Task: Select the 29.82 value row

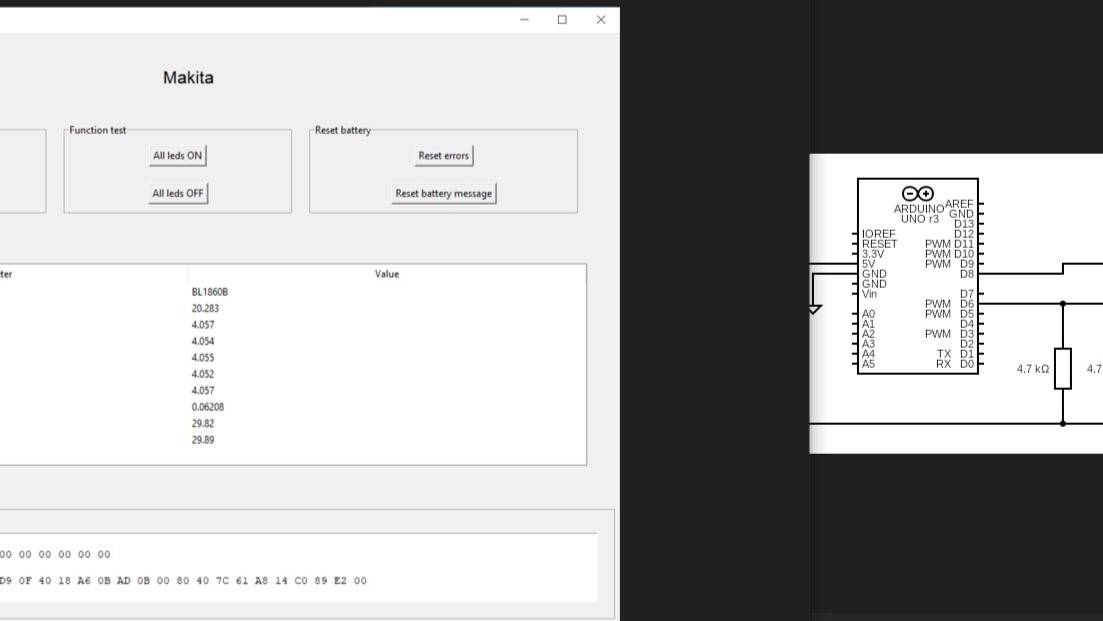Action: [x=292, y=423]
